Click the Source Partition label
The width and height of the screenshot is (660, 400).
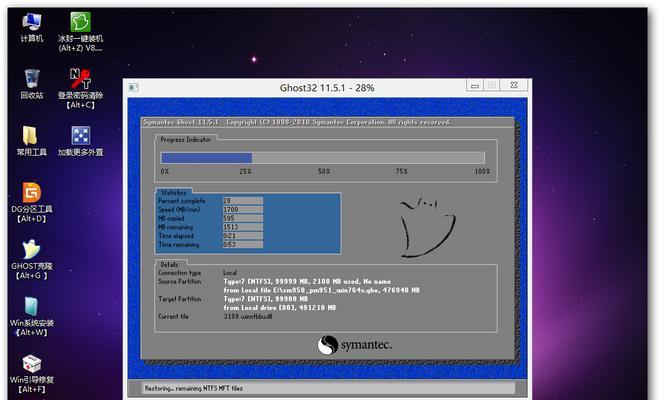[x=179, y=281]
